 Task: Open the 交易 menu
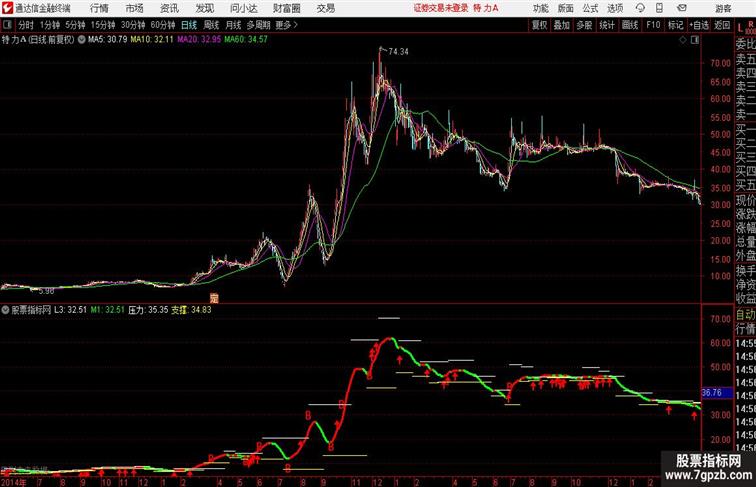point(325,8)
